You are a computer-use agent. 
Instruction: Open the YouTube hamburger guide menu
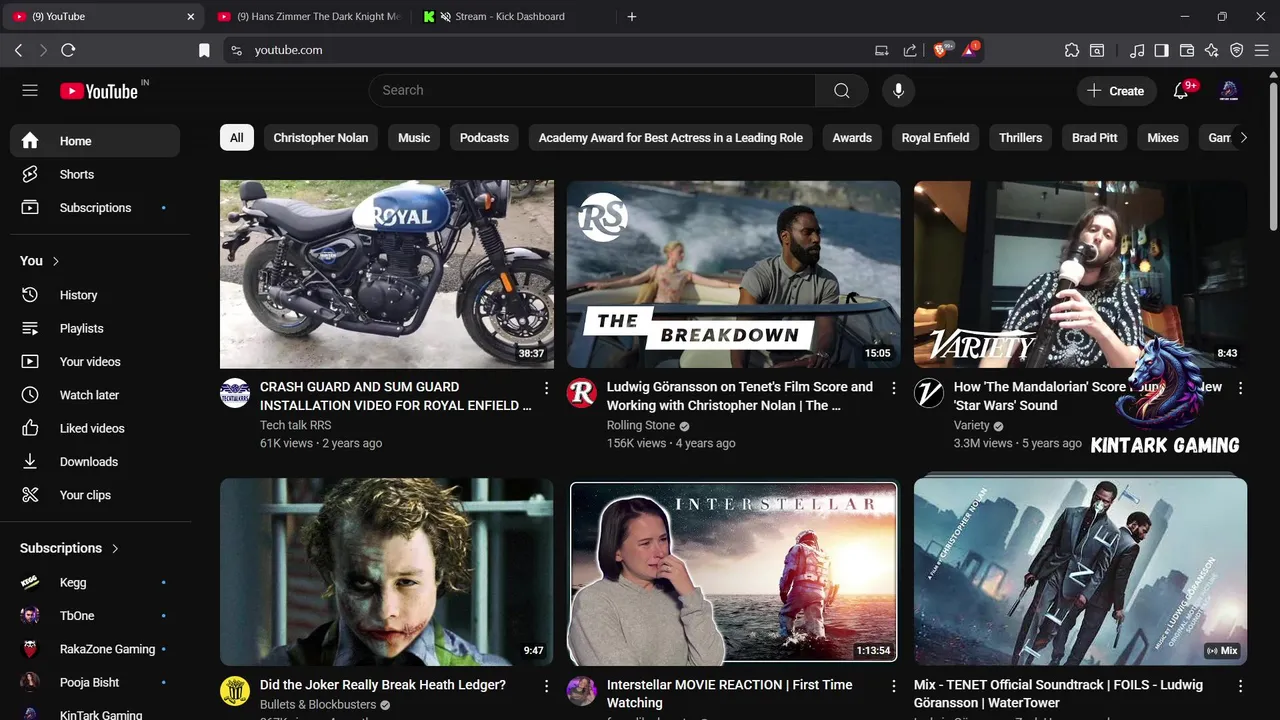coord(30,90)
